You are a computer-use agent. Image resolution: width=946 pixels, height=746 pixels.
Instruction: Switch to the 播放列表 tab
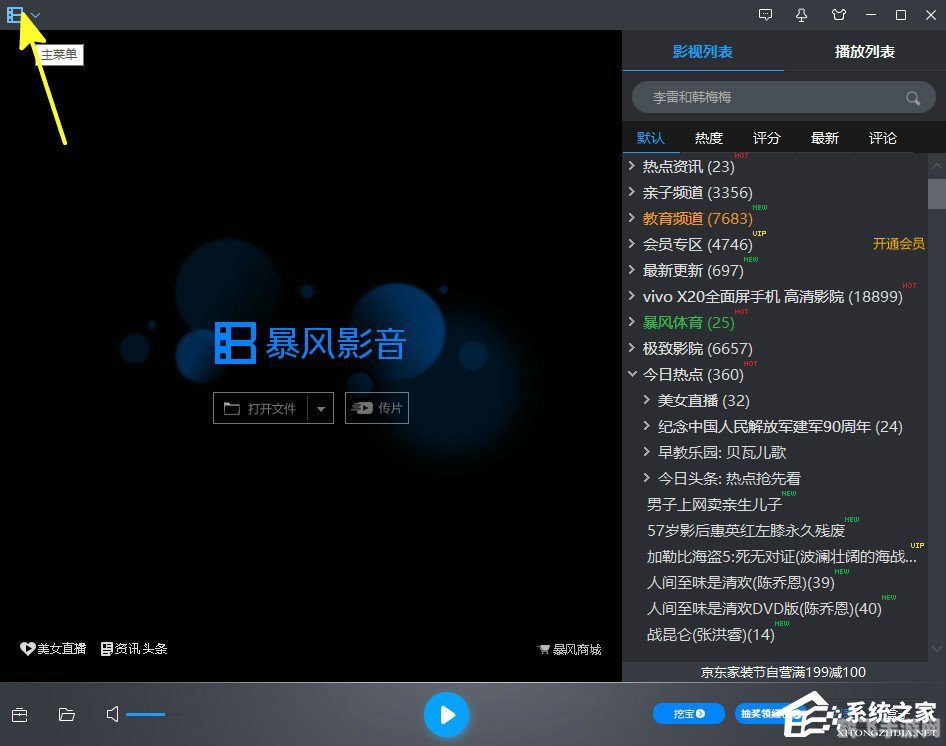click(x=864, y=51)
